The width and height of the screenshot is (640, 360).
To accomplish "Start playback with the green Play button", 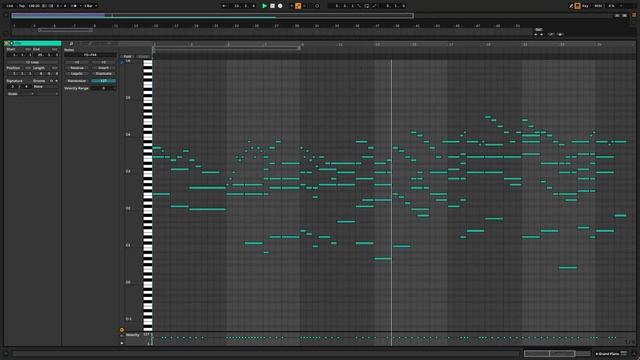I will pos(264,6).
